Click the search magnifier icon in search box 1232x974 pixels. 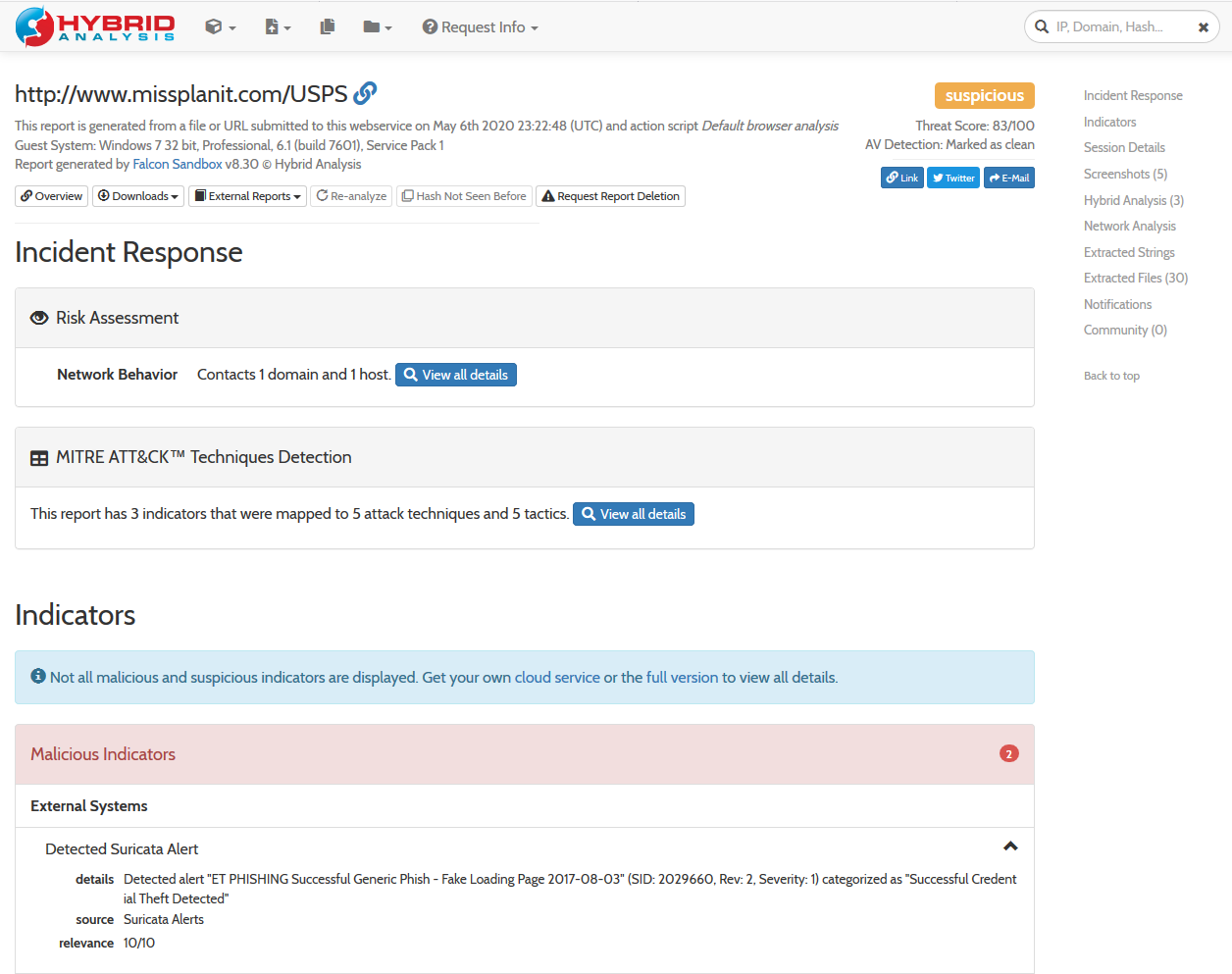point(1042,27)
